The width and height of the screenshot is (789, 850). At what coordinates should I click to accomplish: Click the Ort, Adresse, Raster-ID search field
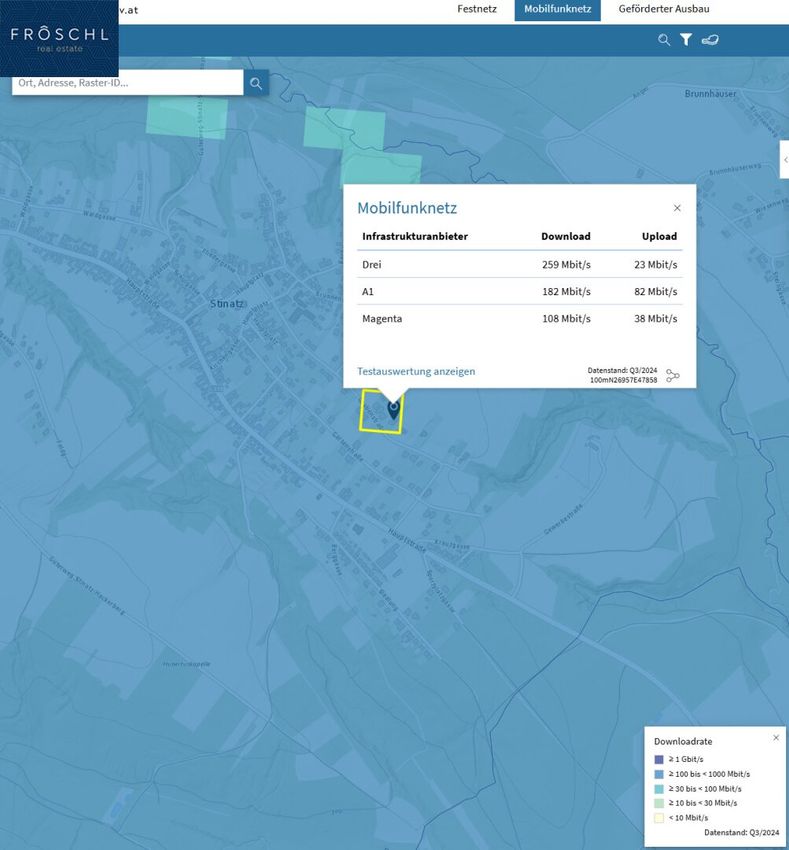tap(127, 83)
